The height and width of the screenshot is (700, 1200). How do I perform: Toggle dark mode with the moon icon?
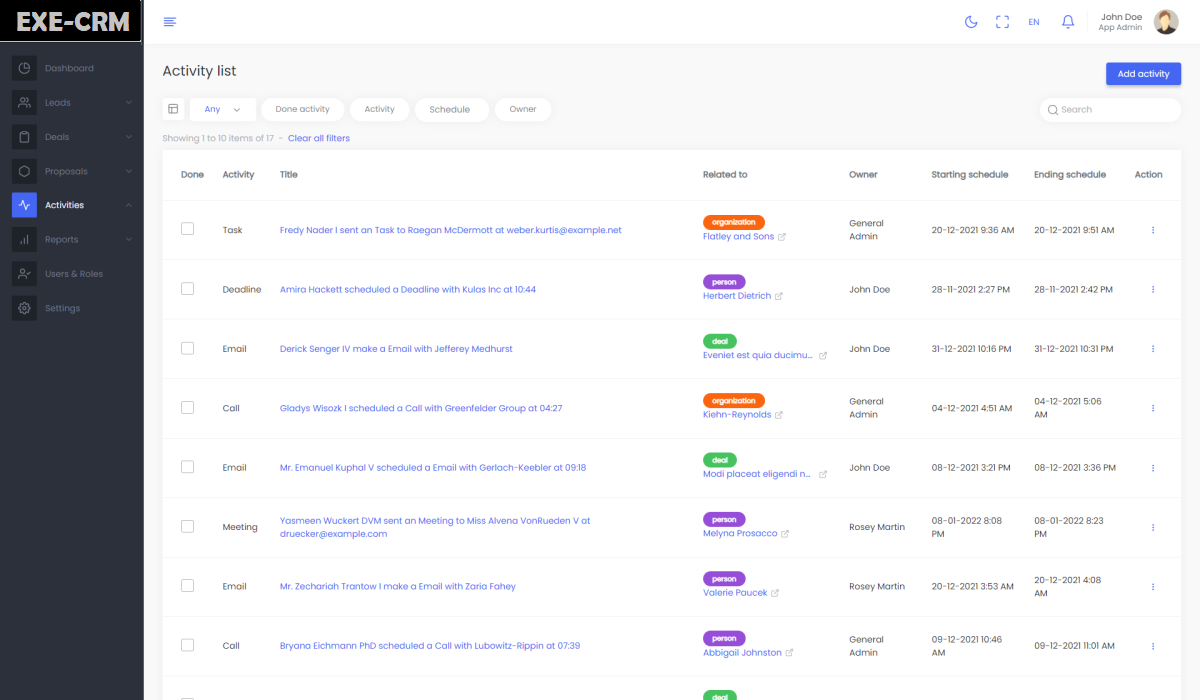(x=970, y=22)
